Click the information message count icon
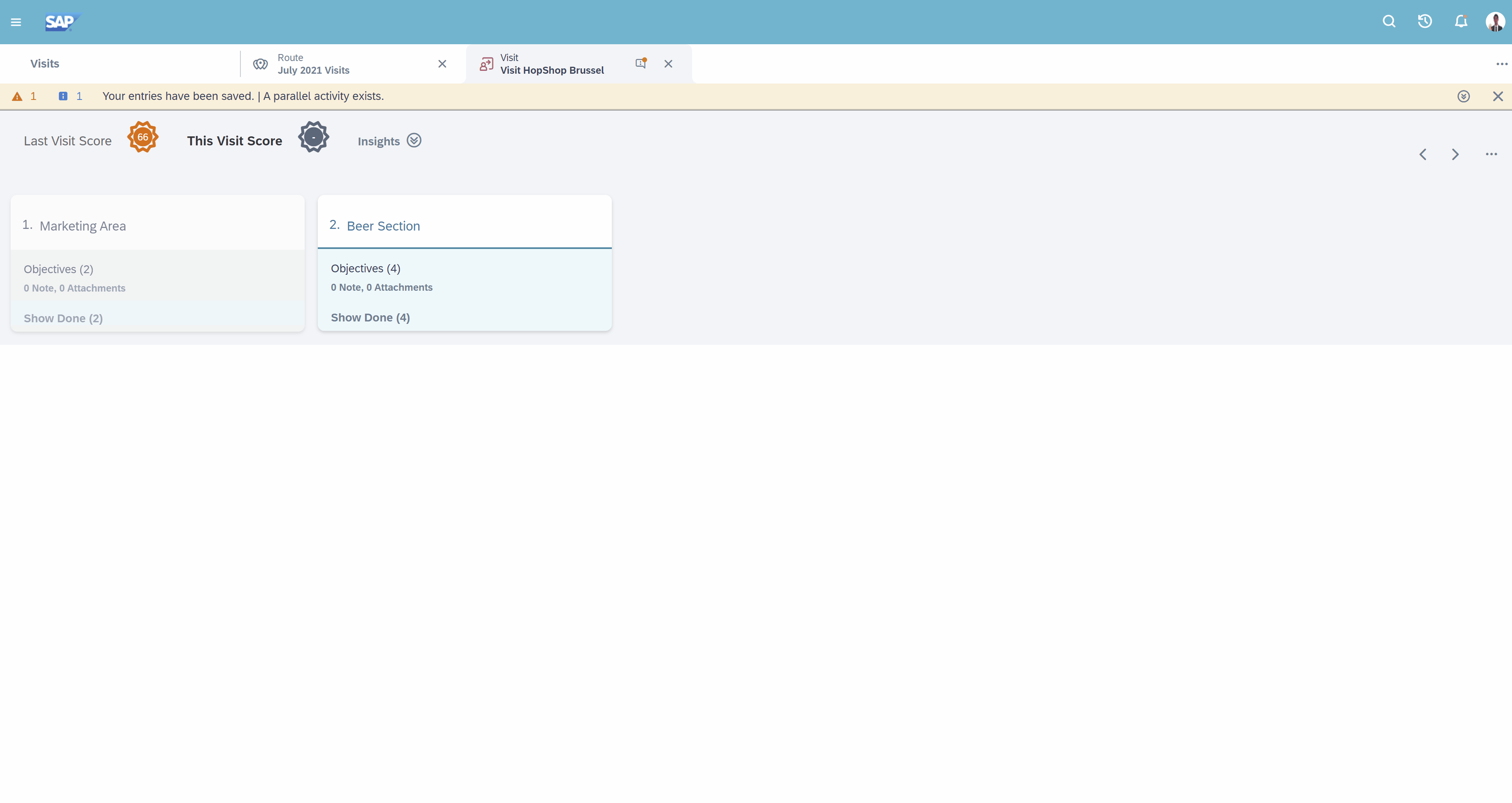 (63, 96)
